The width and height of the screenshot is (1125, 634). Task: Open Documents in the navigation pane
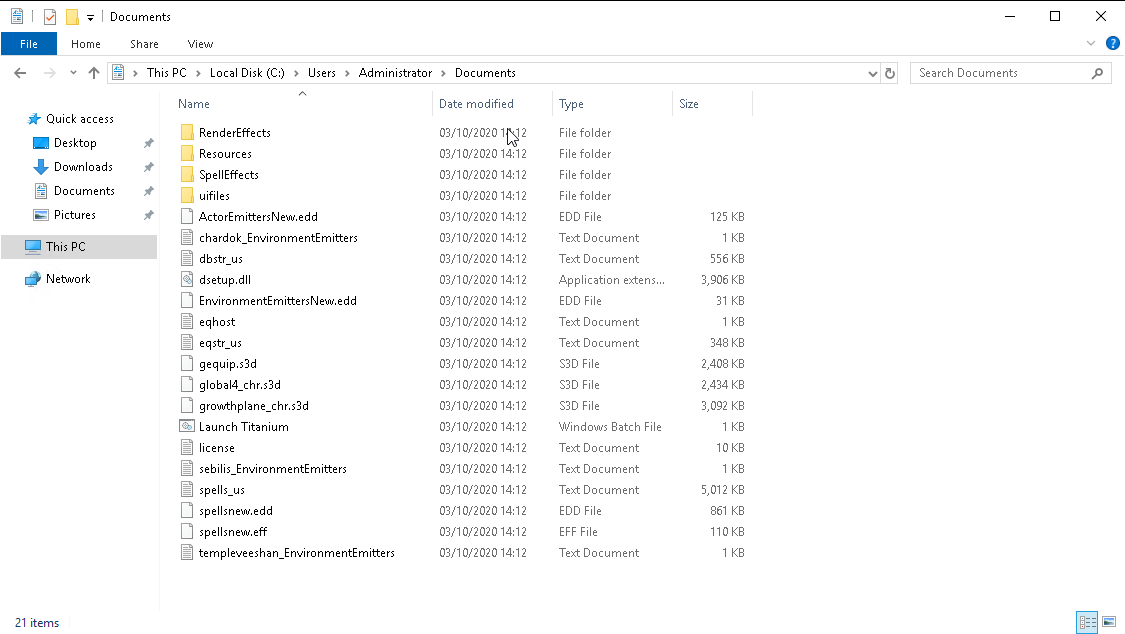click(x=84, y=191)
